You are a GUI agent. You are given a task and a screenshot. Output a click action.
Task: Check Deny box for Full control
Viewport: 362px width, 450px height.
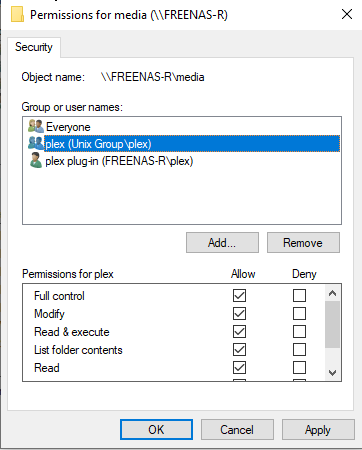tap(299, 295)
